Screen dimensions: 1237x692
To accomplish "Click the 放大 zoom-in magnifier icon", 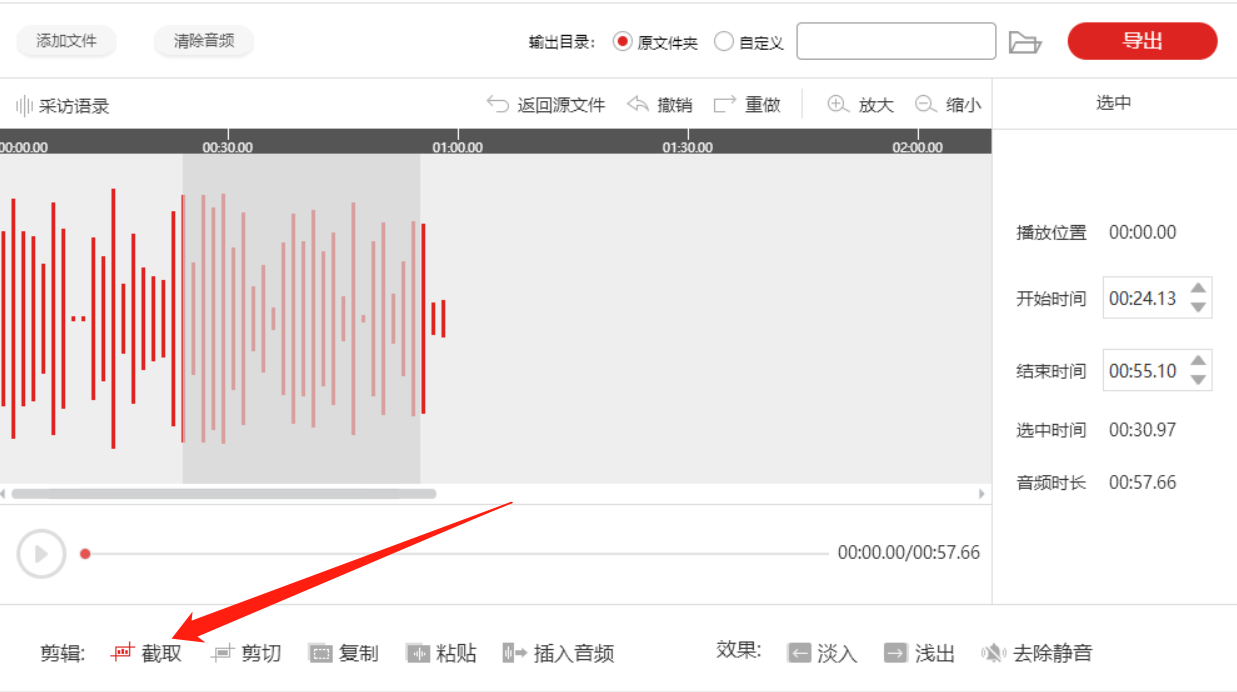I will pos(838,104).
